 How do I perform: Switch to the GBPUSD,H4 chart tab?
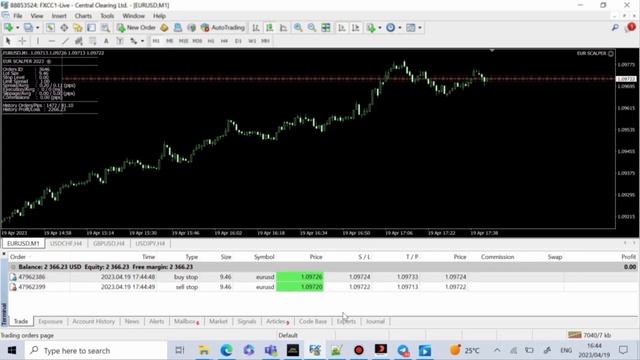click(x=109, y=243)
